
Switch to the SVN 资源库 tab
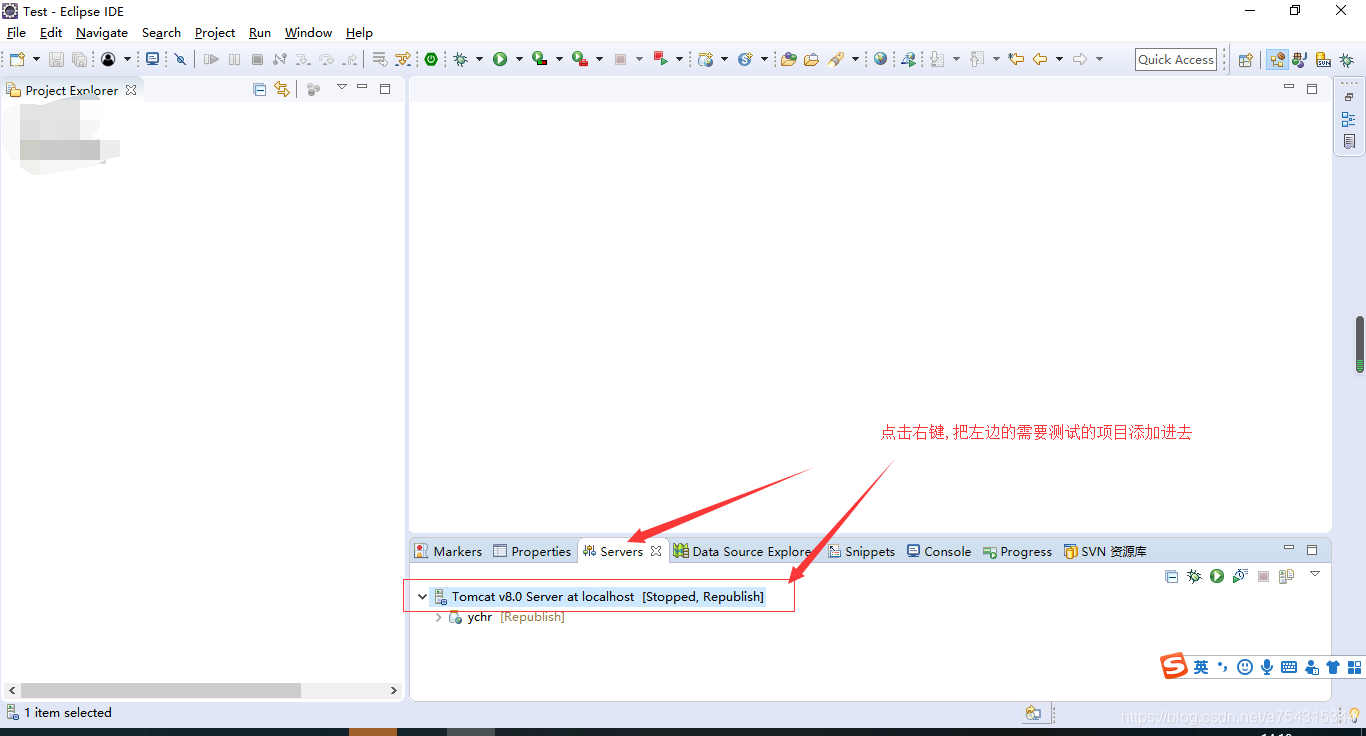coord(1105,551)
